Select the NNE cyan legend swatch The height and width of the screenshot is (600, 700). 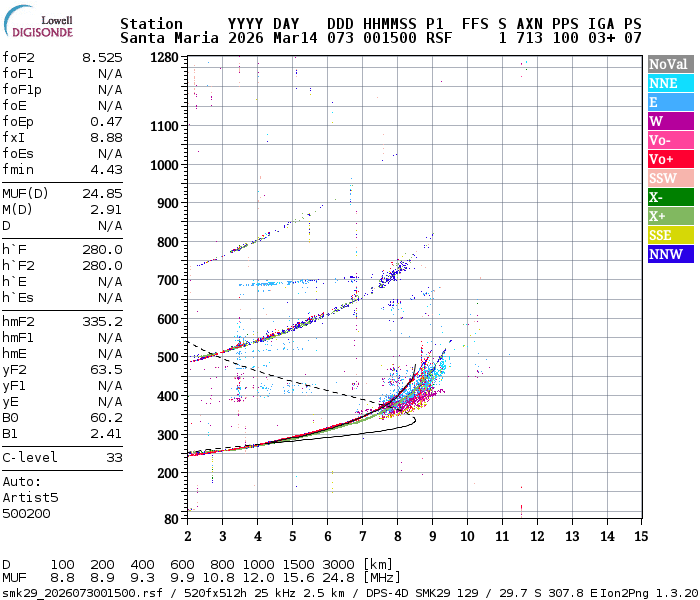671,83
